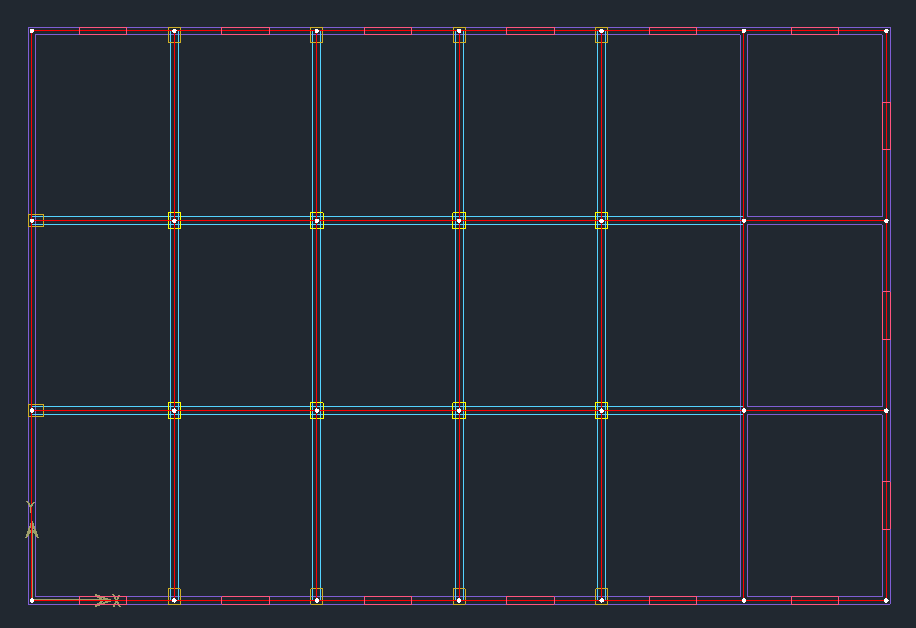The width and height of the screenshot is (916, 628).
Task: Select the white node at the top-left corner of the plan
Action: click(32, 31)
